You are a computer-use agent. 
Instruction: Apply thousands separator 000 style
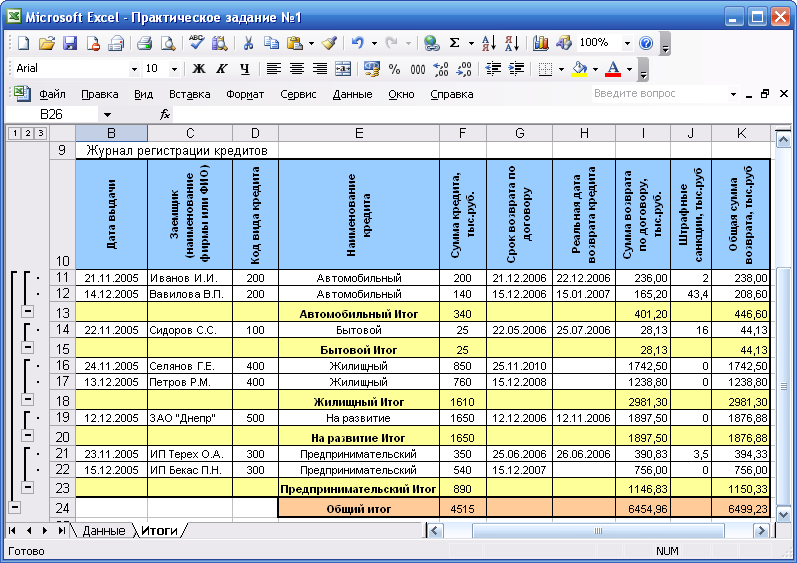(x=418, y=69)
